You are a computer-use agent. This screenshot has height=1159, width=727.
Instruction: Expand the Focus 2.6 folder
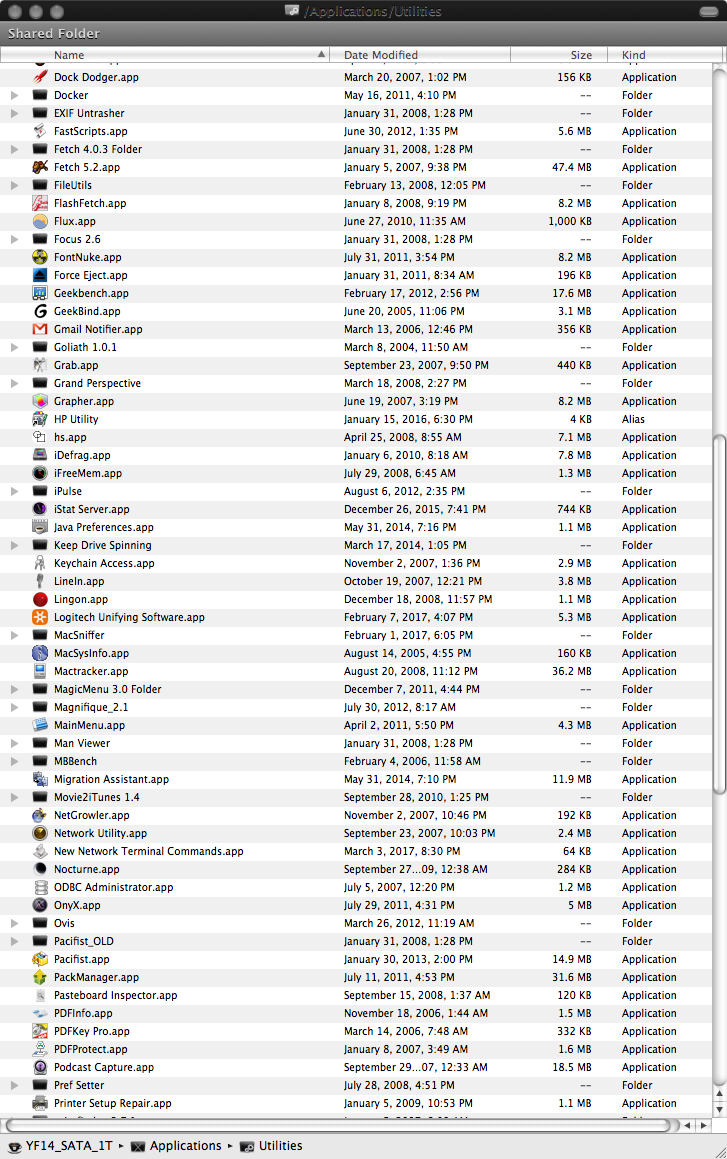coord(14,239)
